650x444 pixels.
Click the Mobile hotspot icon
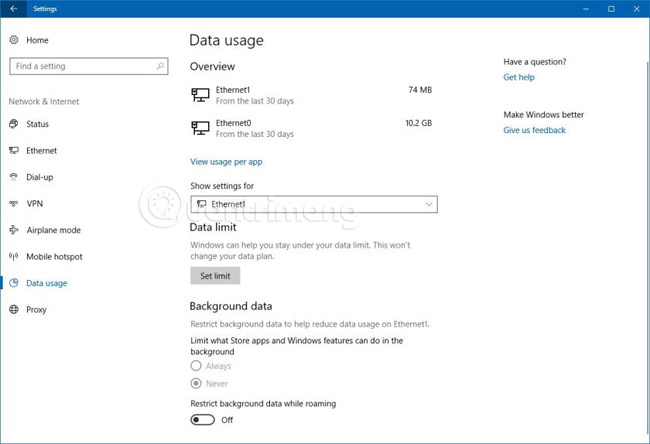14,257
